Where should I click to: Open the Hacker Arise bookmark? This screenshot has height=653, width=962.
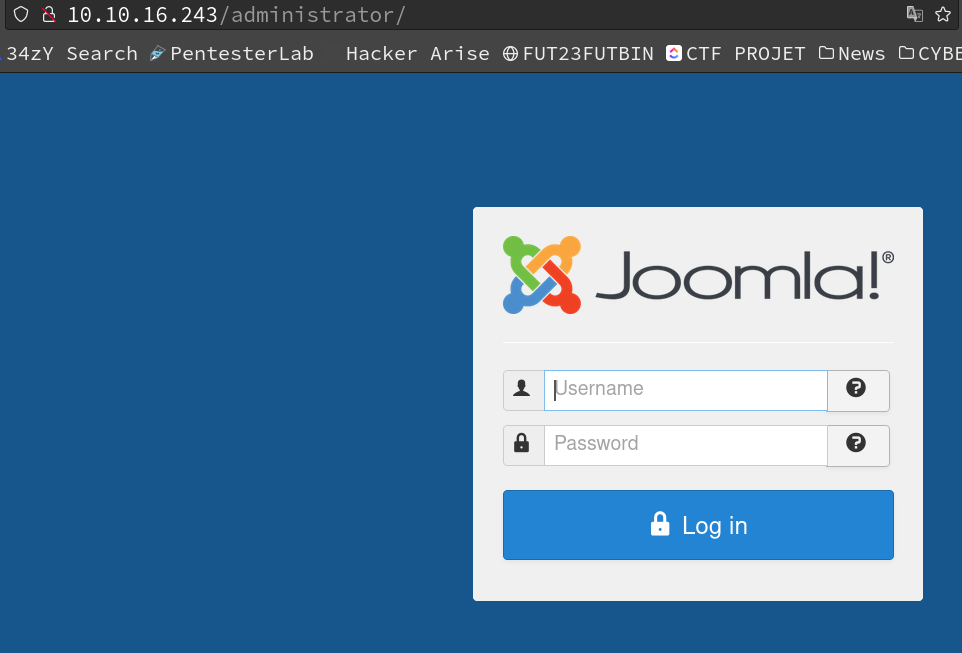click(x=417, y=53)
